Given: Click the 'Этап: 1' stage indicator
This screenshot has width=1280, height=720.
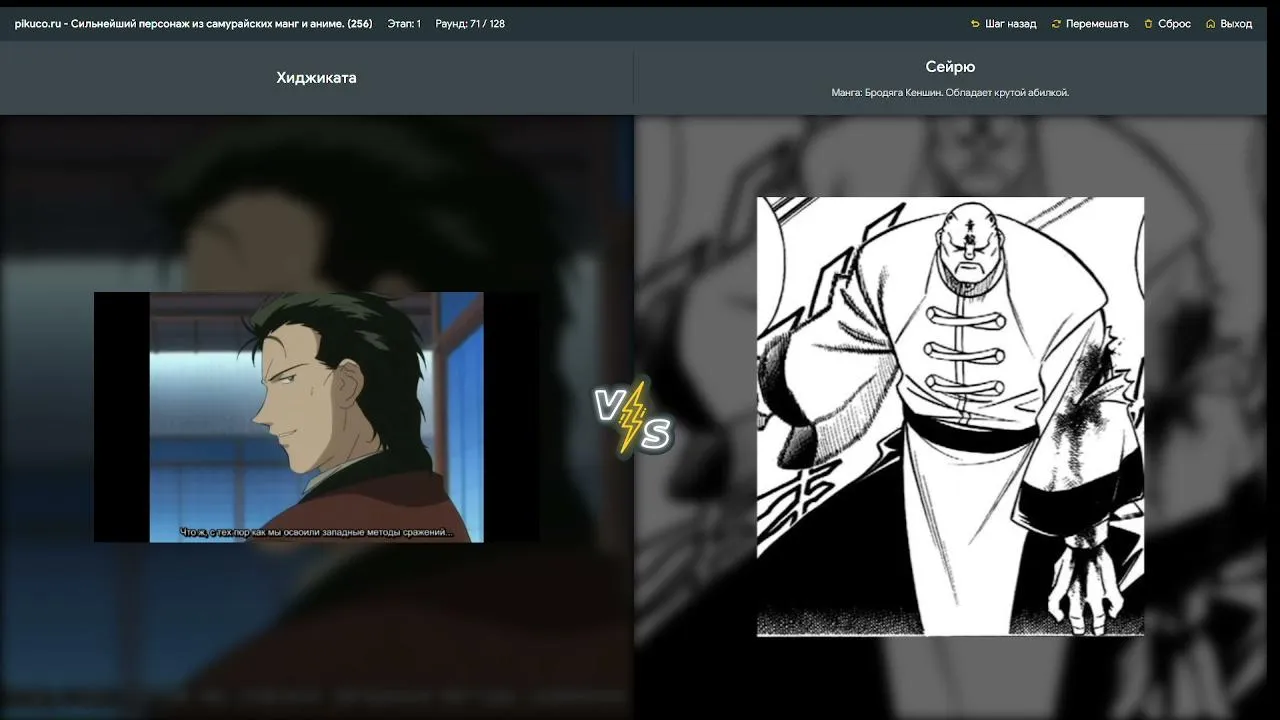Looking at the screenshot, I should [x=404, y=24].
